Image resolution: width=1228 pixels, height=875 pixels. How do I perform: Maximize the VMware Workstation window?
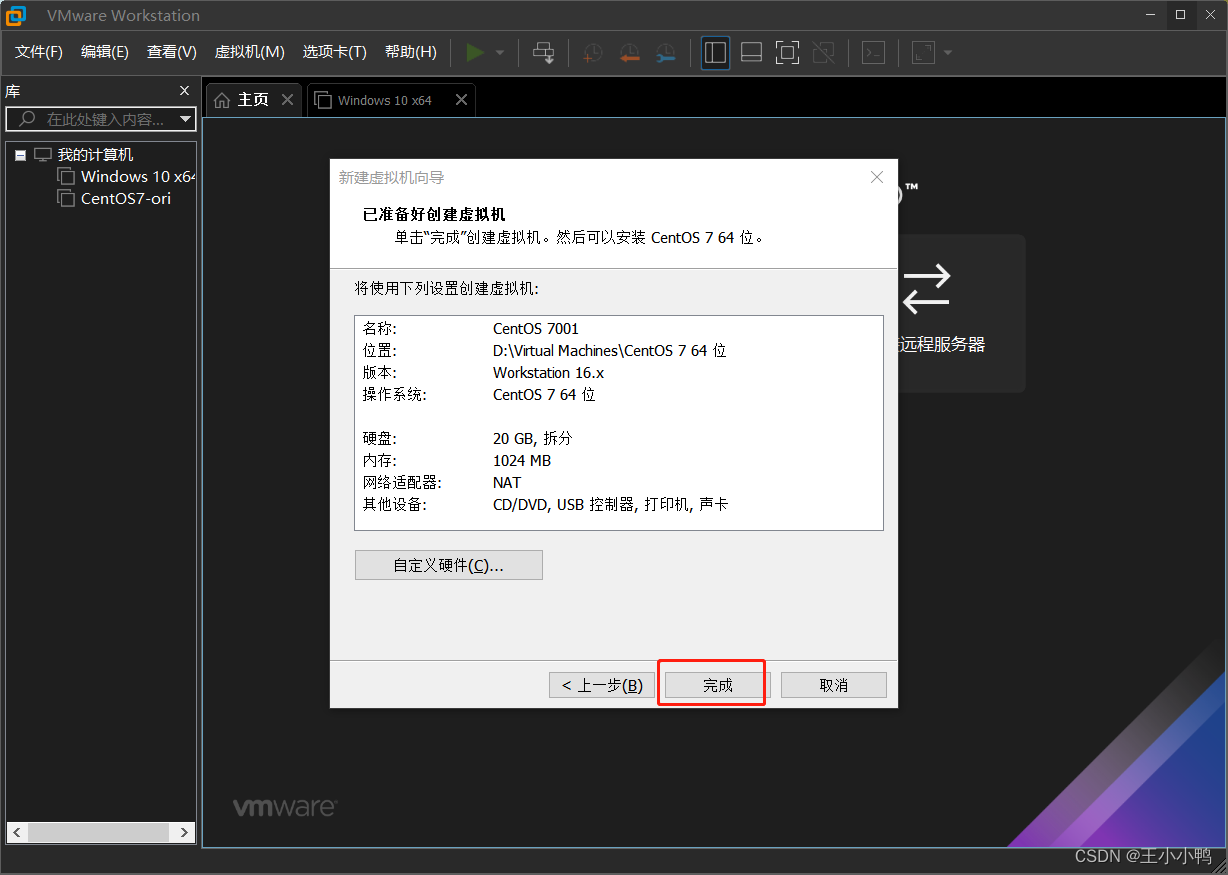(1180, 14)
